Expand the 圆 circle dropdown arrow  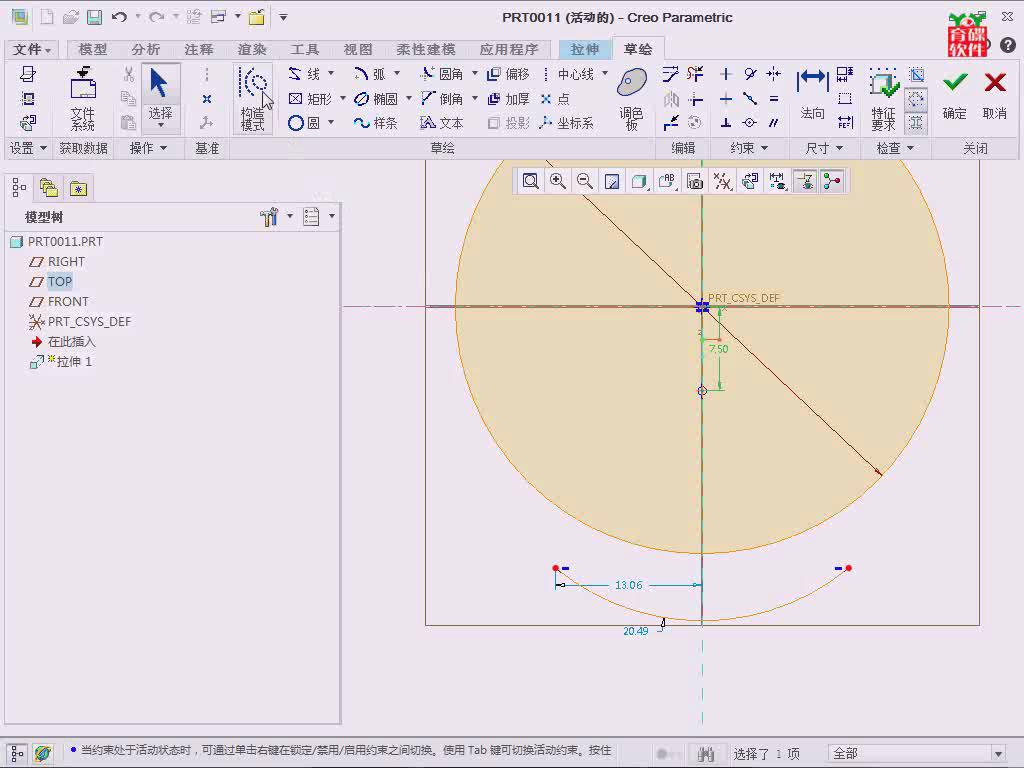[x=331, y=123]
